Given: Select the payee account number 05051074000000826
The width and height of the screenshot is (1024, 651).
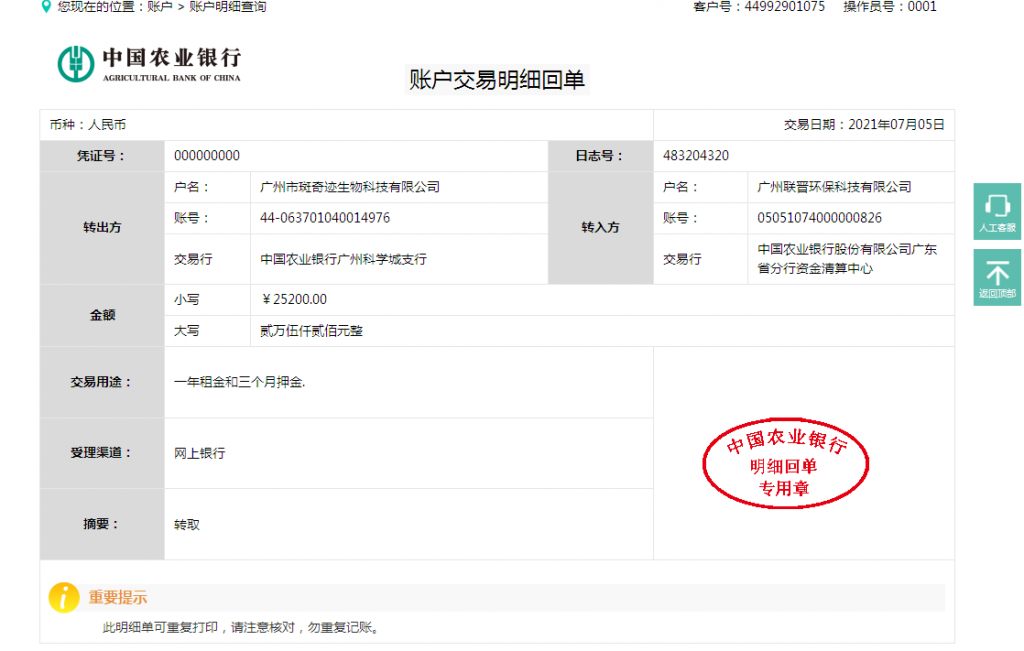Looking at the screenshot, I should 820,218.
